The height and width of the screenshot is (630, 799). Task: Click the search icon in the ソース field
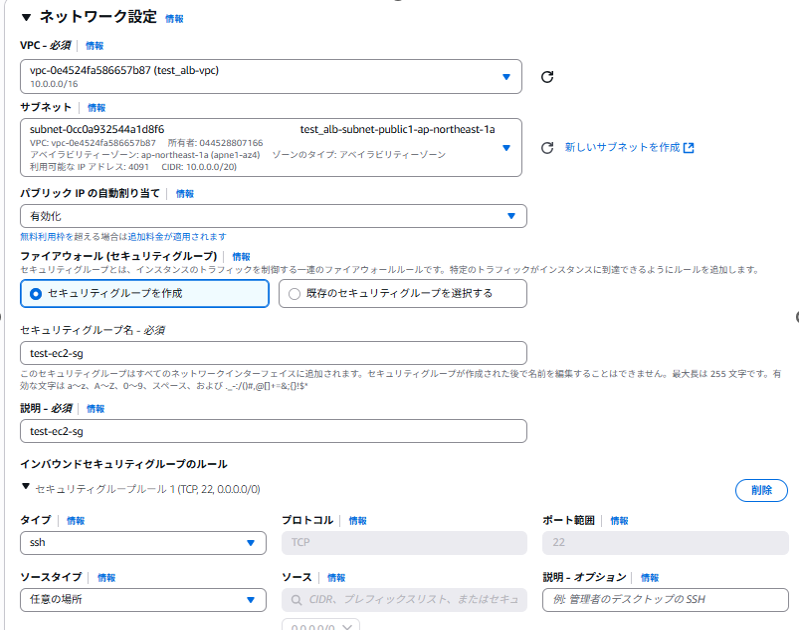(296, 600)
